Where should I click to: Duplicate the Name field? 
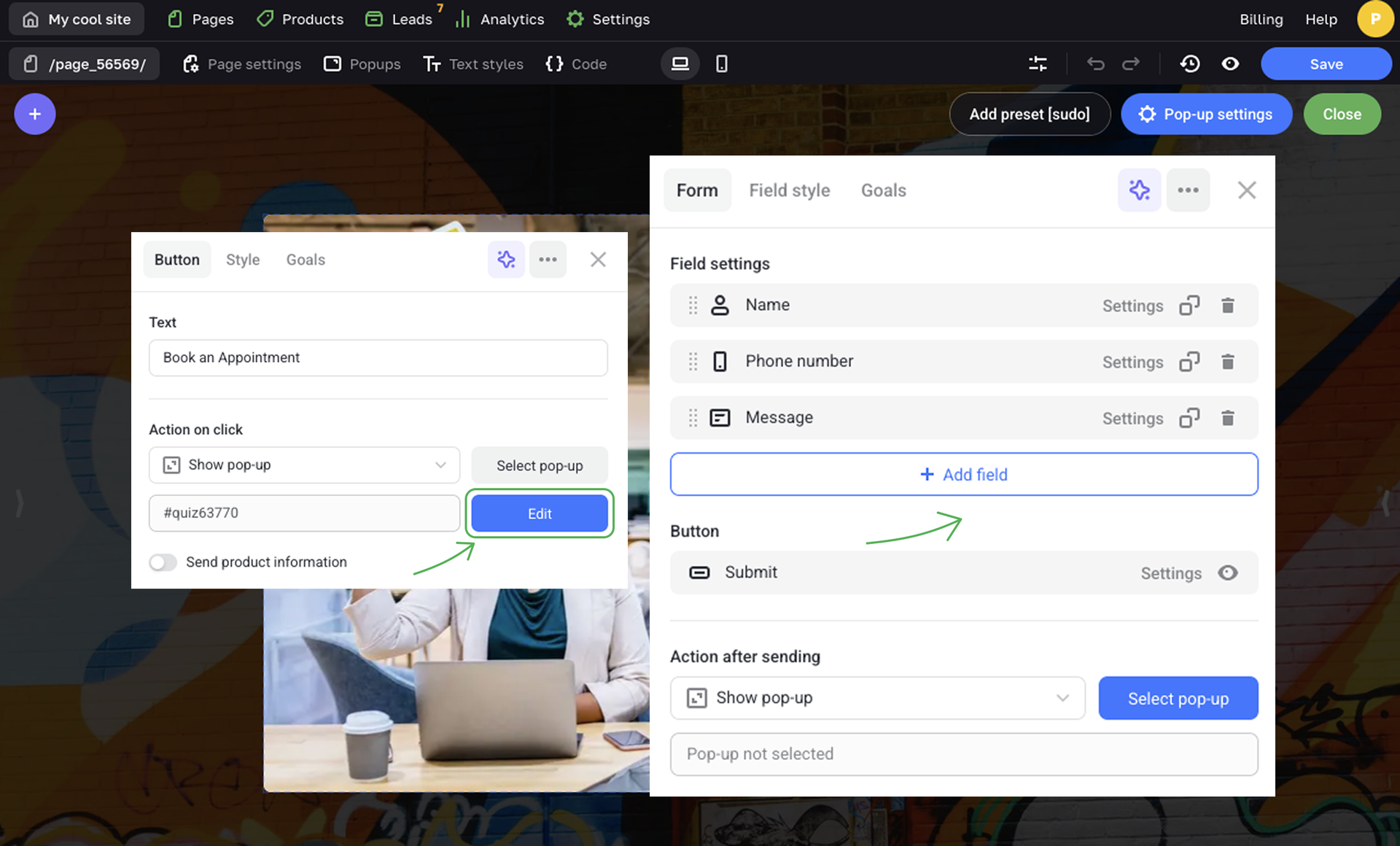tap(1189, 306)
